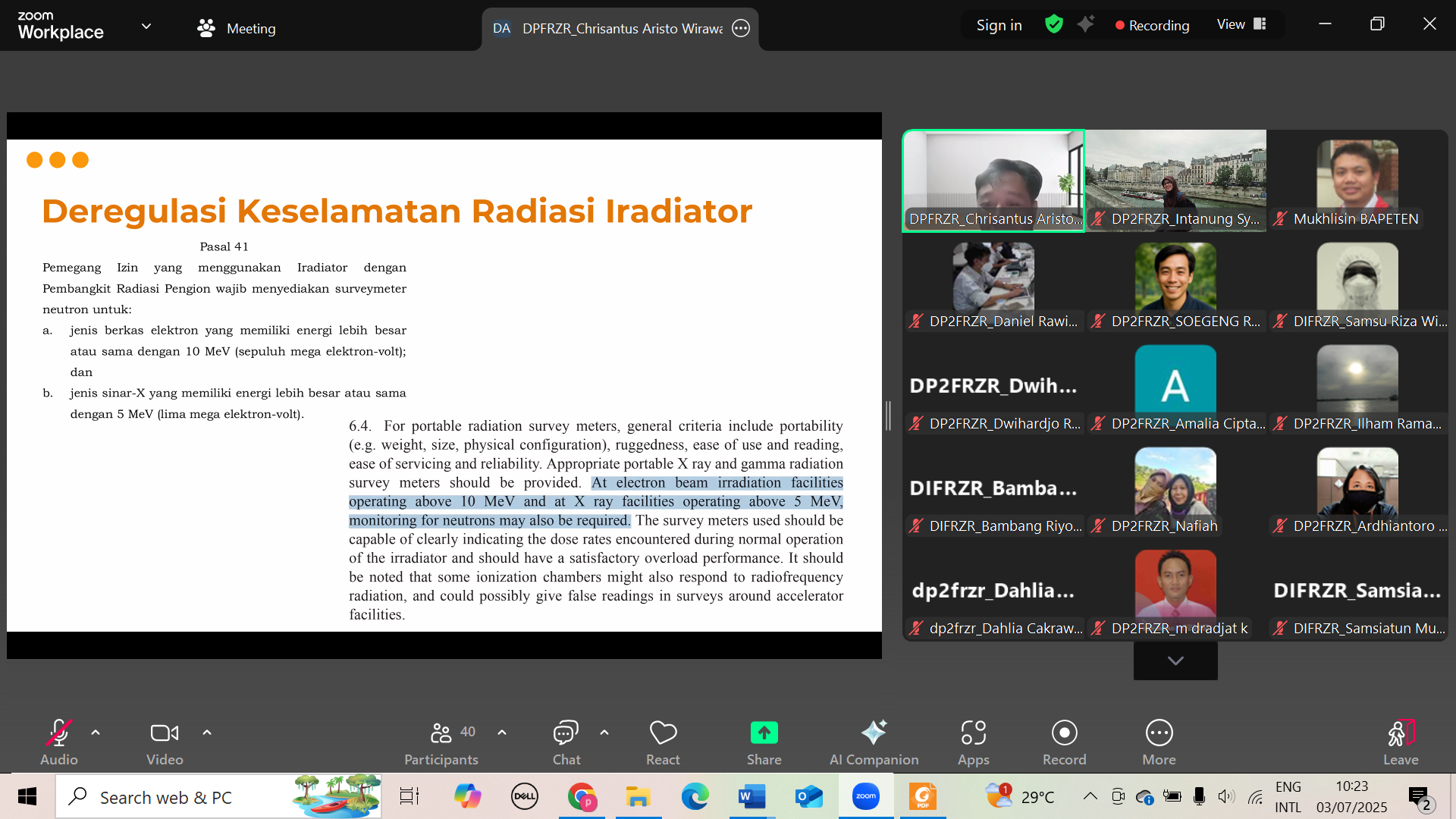1456x819 pixels.
Task: Leave the meeting
Action: 1400,742
